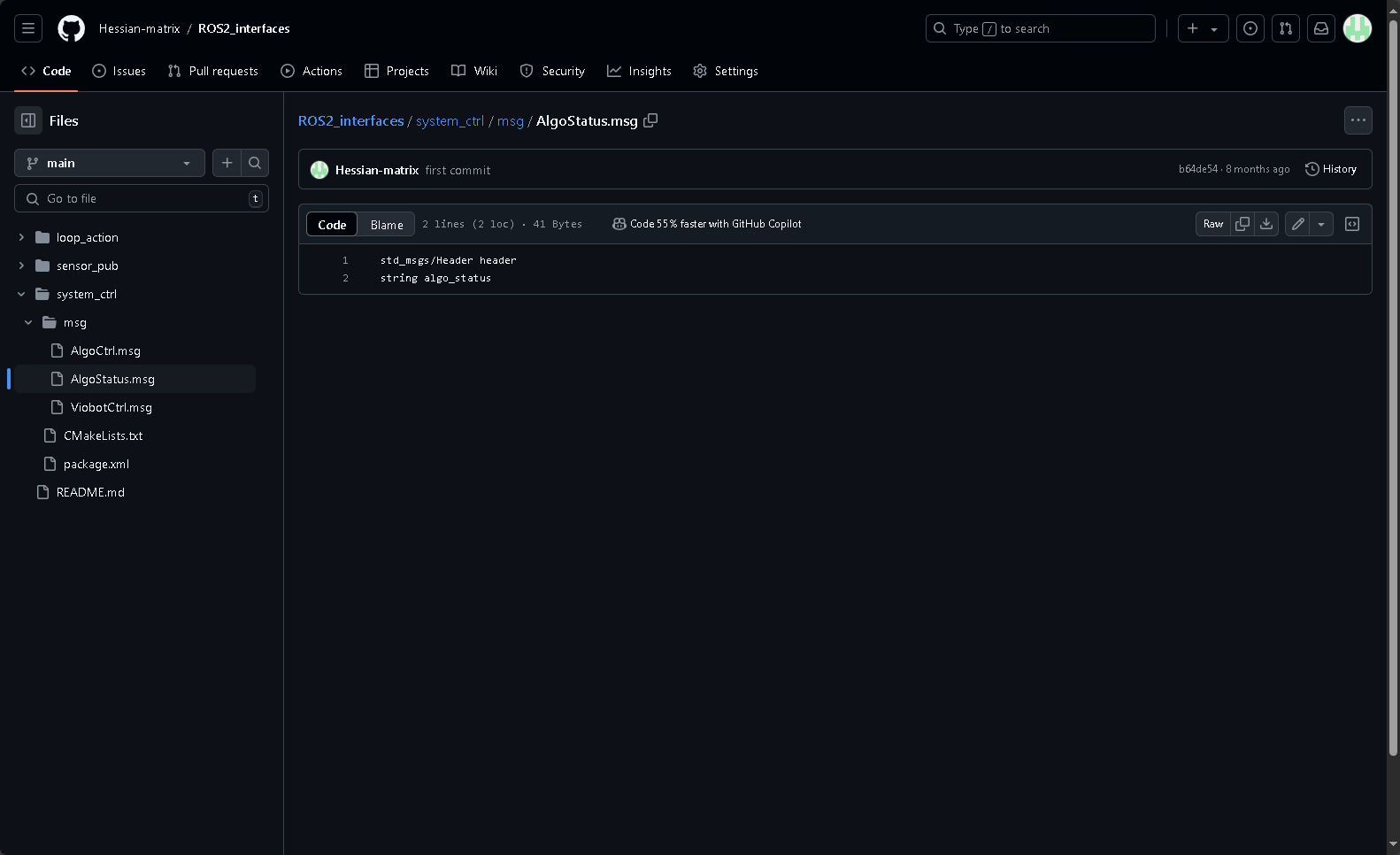
Task: Collapse the Files side panel
Action: [28, 120]
